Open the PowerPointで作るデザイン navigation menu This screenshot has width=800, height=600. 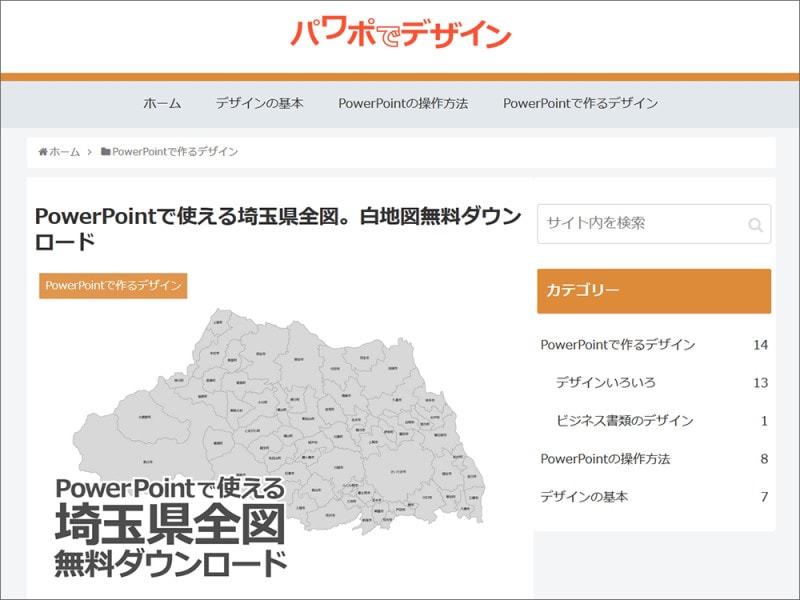pyautogui.click(x=581, y=102)
